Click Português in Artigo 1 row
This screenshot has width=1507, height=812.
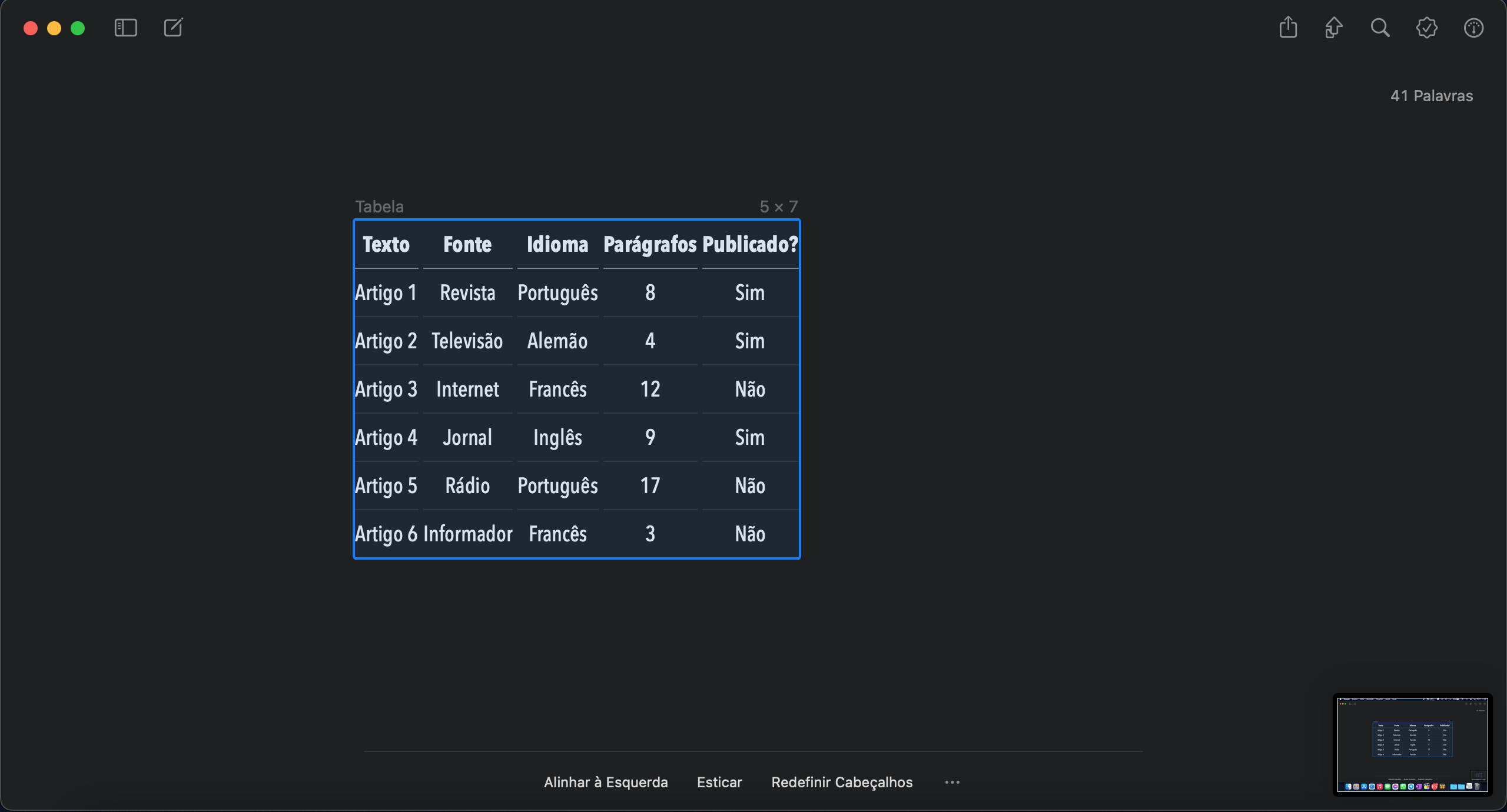tap(557, 292)
